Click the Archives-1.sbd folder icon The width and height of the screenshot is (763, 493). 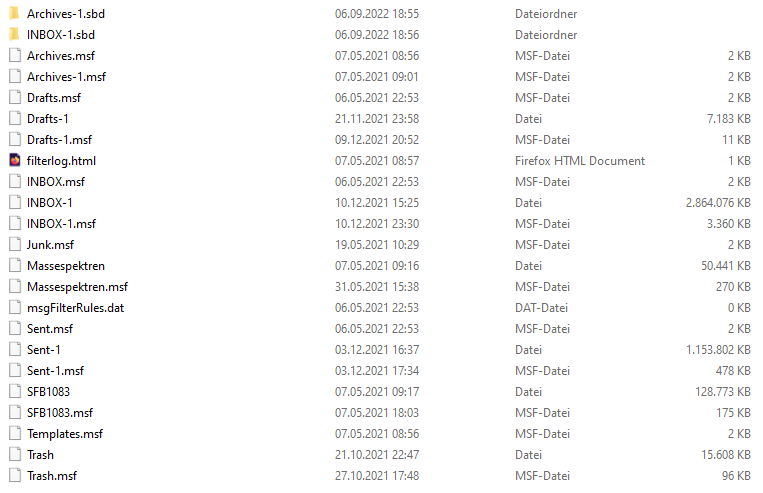point(14,14)
